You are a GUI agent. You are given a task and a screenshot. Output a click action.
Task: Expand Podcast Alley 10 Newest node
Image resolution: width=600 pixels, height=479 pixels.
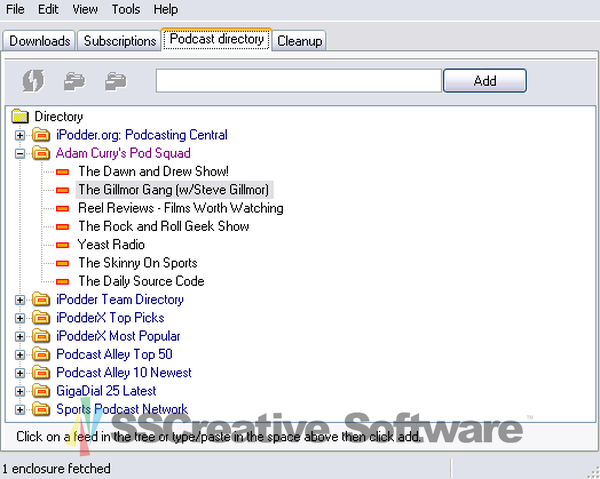pos(20,373)
